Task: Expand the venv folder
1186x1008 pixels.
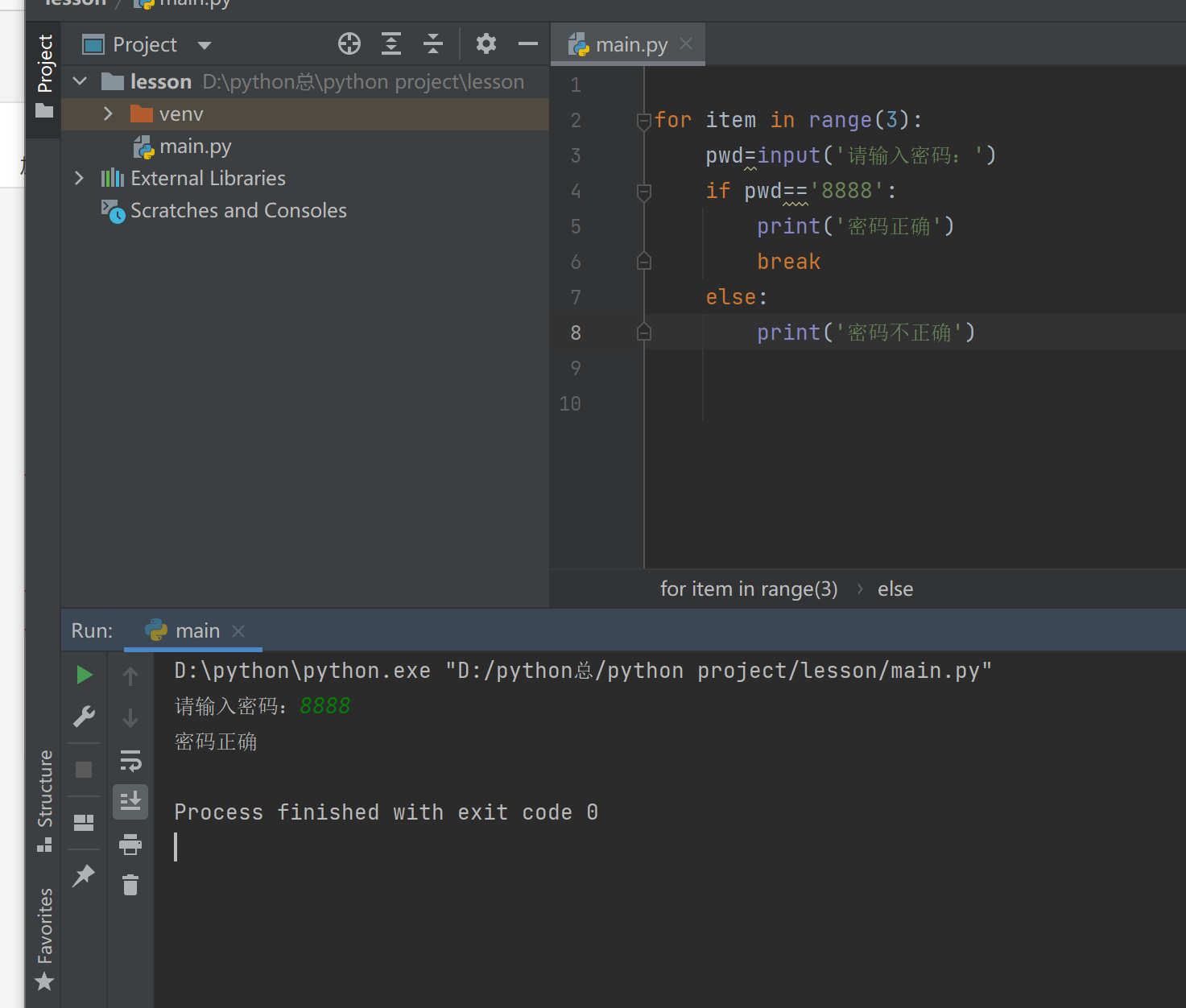Action: 108,114
